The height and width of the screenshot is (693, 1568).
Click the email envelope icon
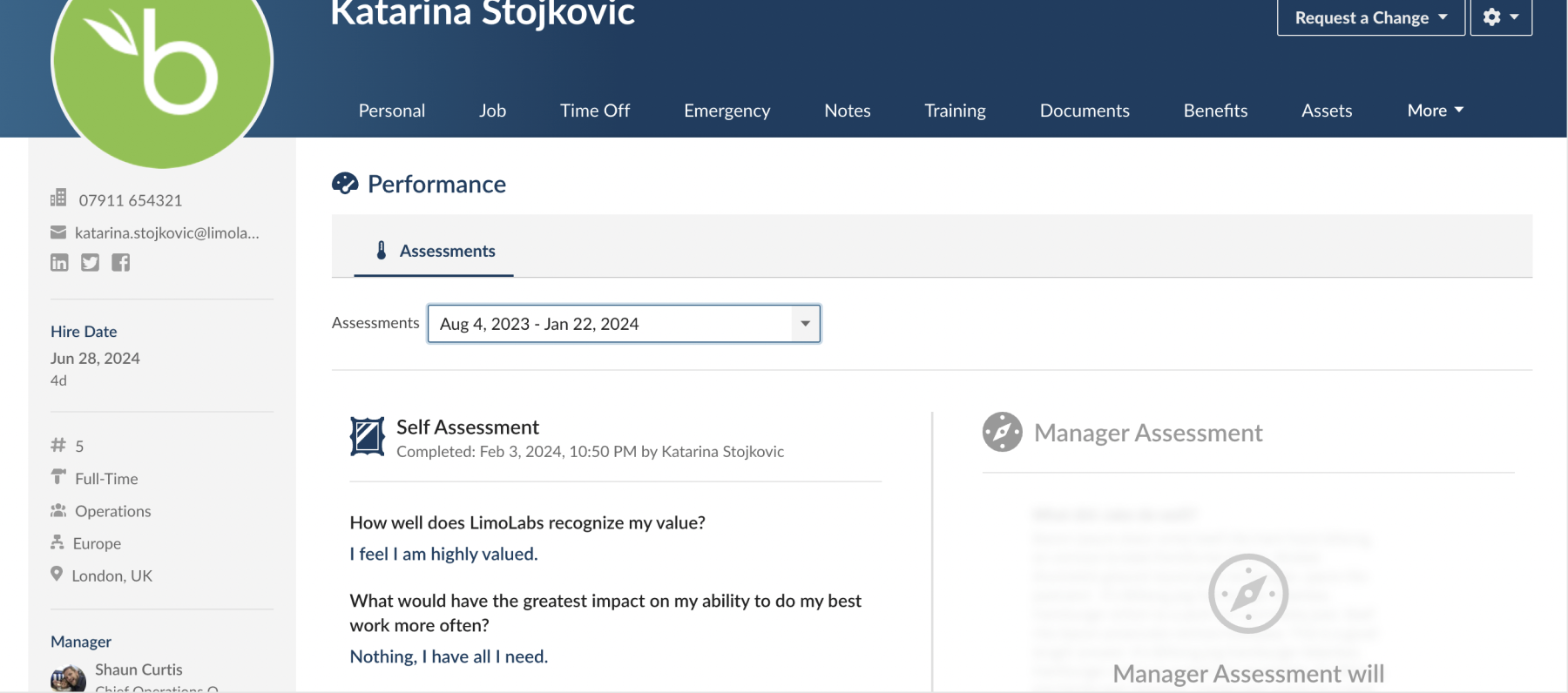(x=58, y=232)
